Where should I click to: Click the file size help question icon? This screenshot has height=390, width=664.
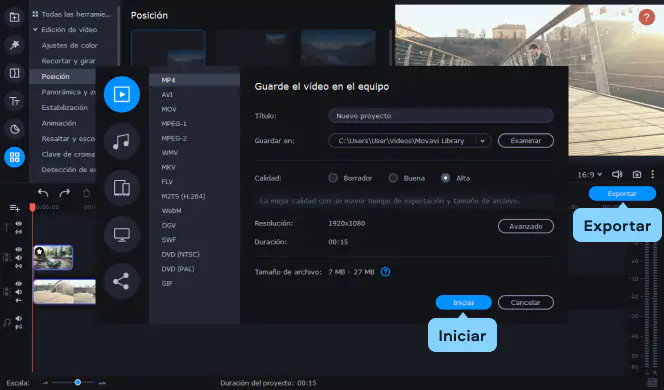pos(385,272)
